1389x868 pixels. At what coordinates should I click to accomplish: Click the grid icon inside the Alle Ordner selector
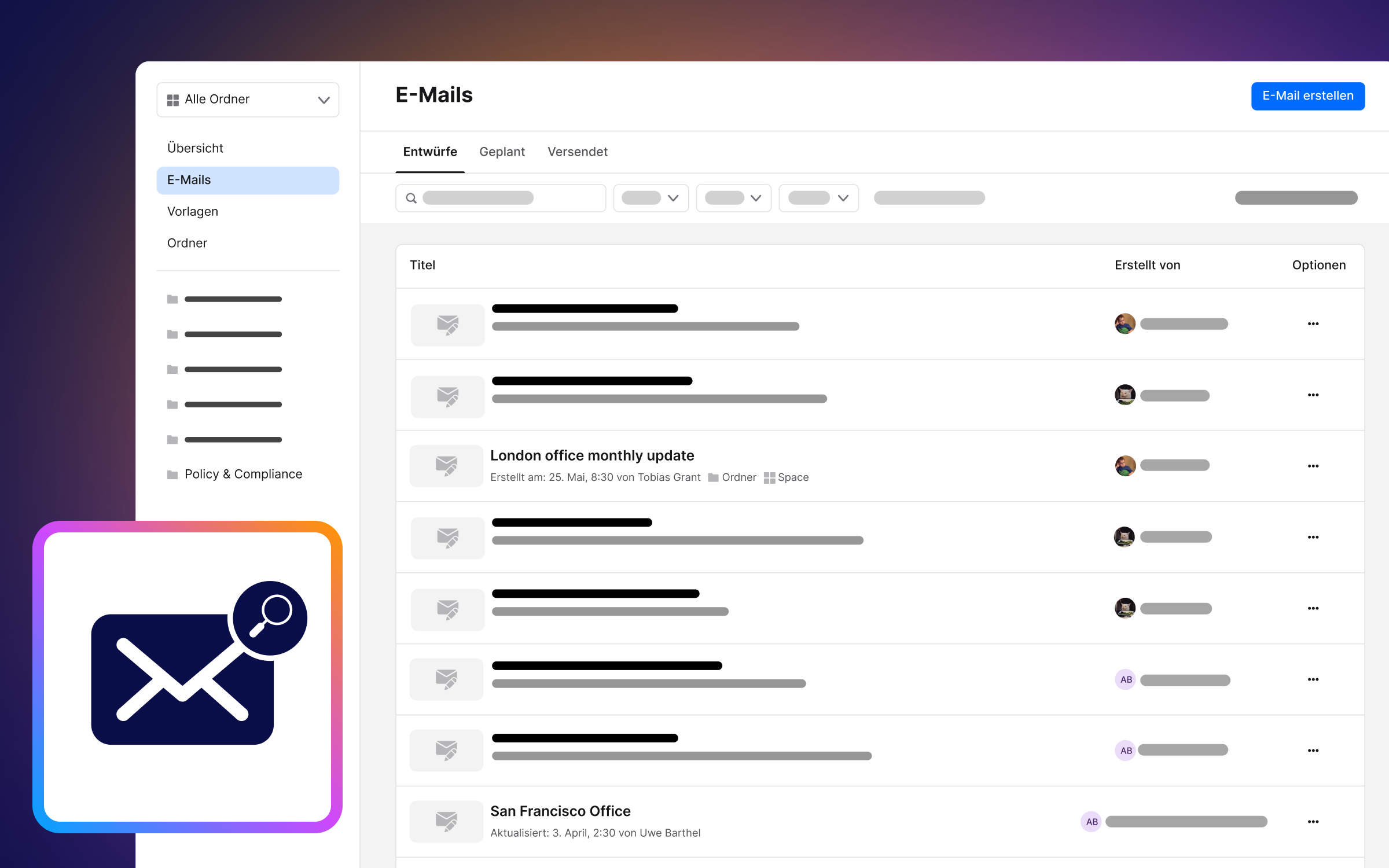[x=172, y=99]
